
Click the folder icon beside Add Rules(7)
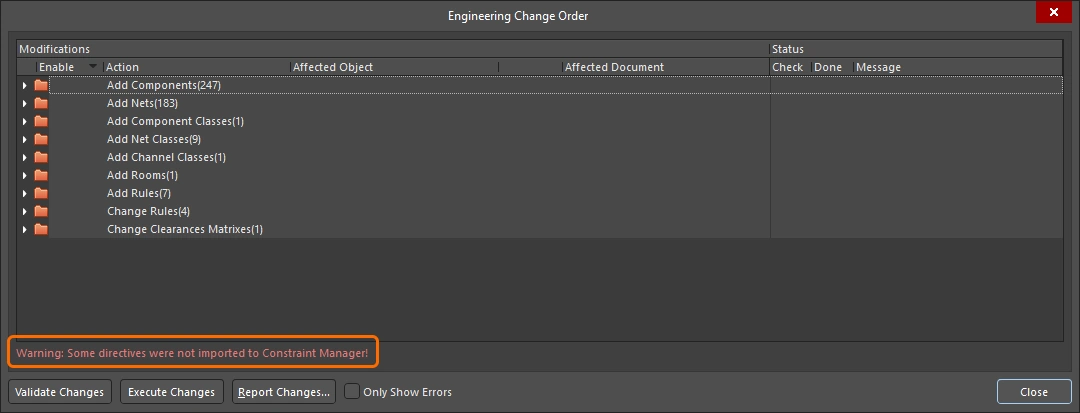tap(41, 193)
